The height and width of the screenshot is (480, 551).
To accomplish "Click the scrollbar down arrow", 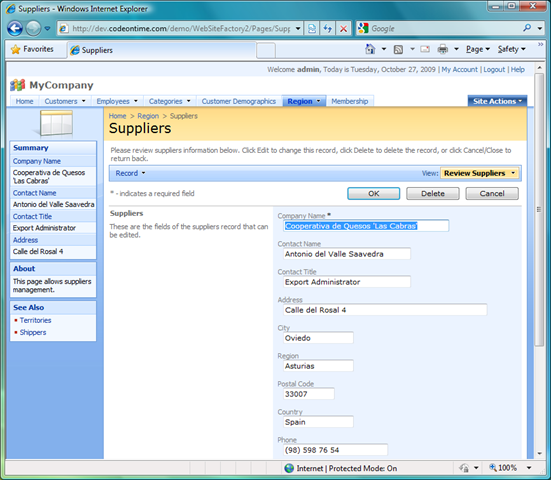I will pos(539,454).
